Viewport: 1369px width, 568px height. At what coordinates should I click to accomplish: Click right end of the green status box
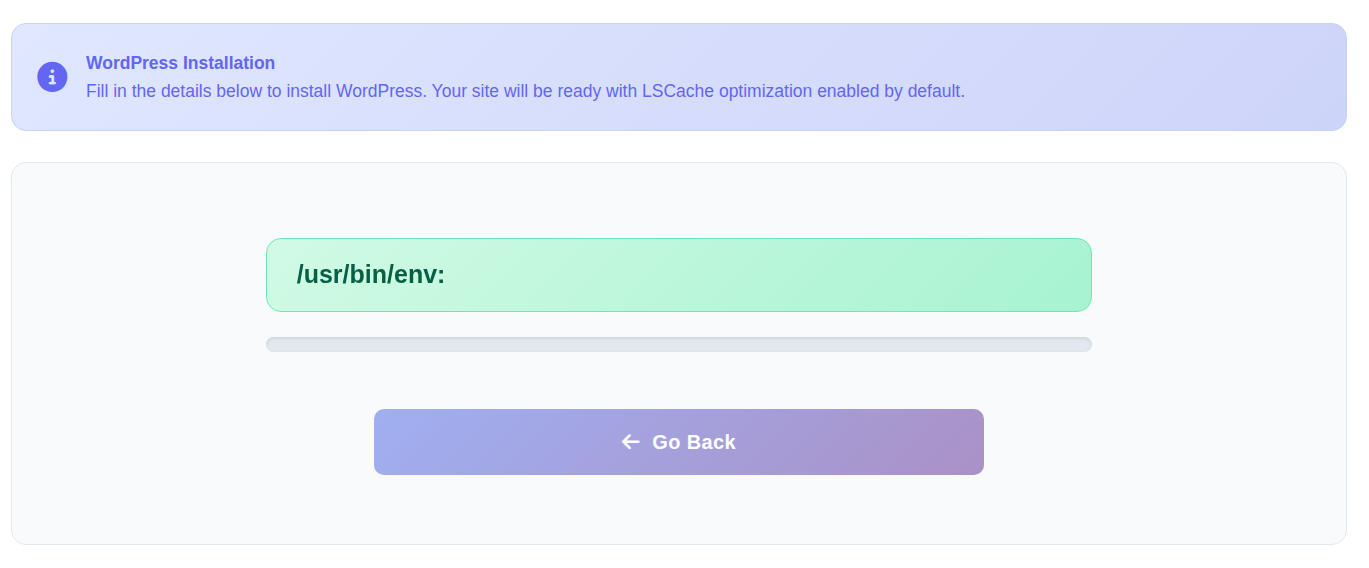pyautogui.click(x=1060, y=275)
